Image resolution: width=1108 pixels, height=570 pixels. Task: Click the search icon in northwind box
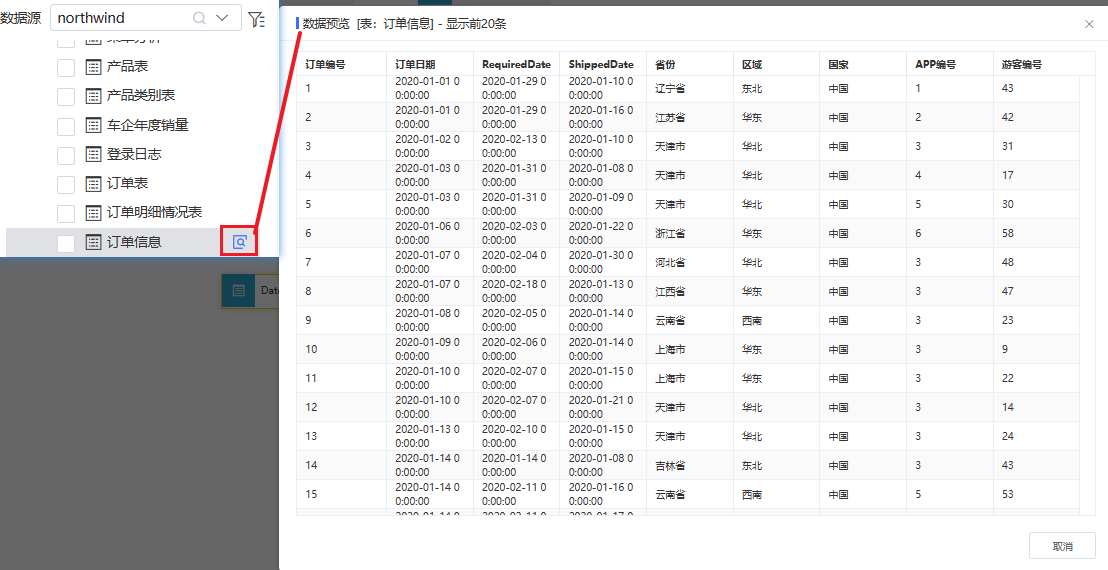tap(199, 18)
